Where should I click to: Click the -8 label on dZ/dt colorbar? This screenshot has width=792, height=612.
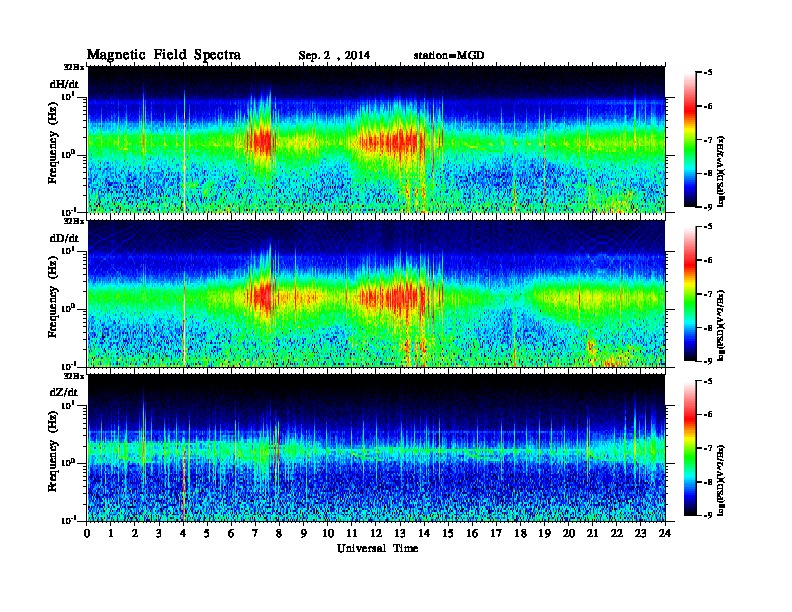tap(708, 482)
